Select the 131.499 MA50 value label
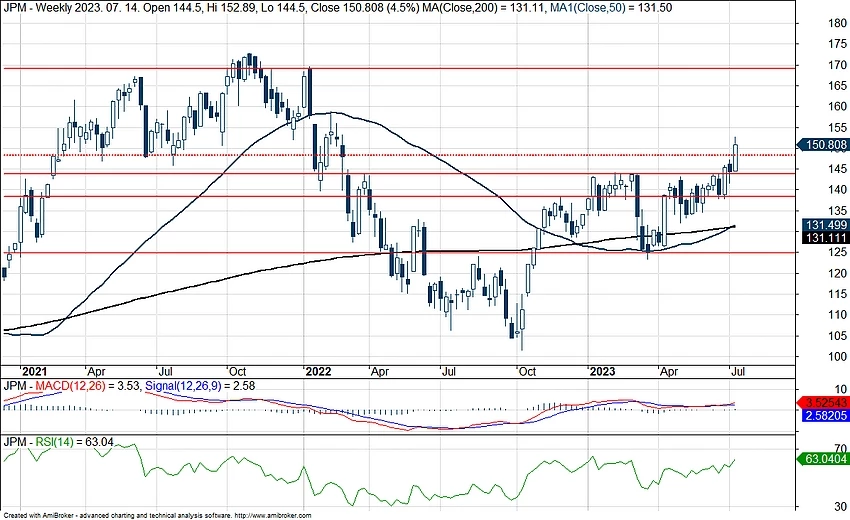Image resolution: width=850 pixels, height=520 pixels. 825,225
